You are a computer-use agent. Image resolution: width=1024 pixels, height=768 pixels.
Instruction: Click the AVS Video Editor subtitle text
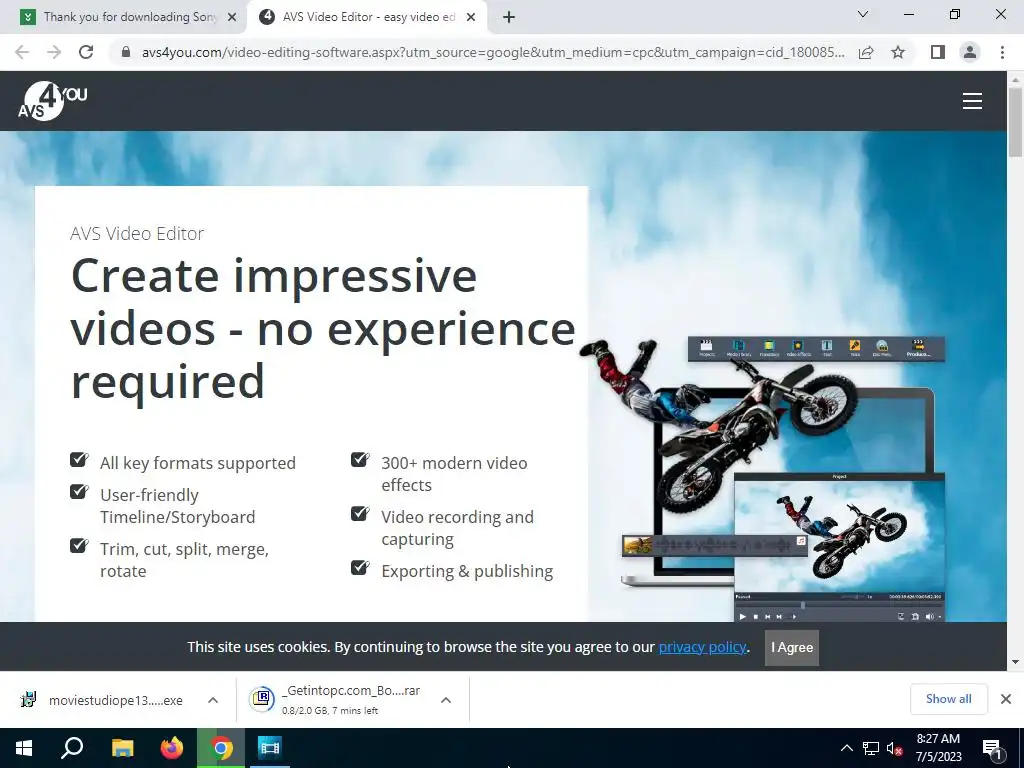(x=137, y=234)
